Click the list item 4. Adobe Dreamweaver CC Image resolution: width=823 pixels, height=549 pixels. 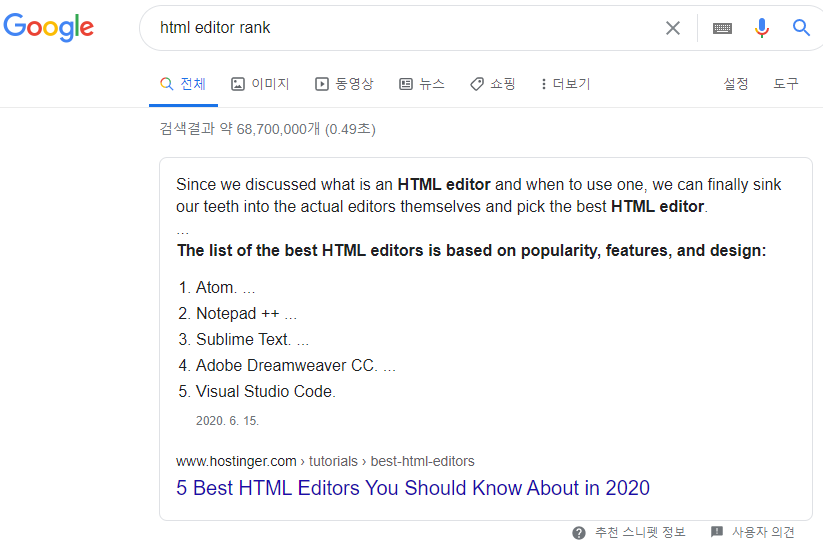[x=287, y=365]
